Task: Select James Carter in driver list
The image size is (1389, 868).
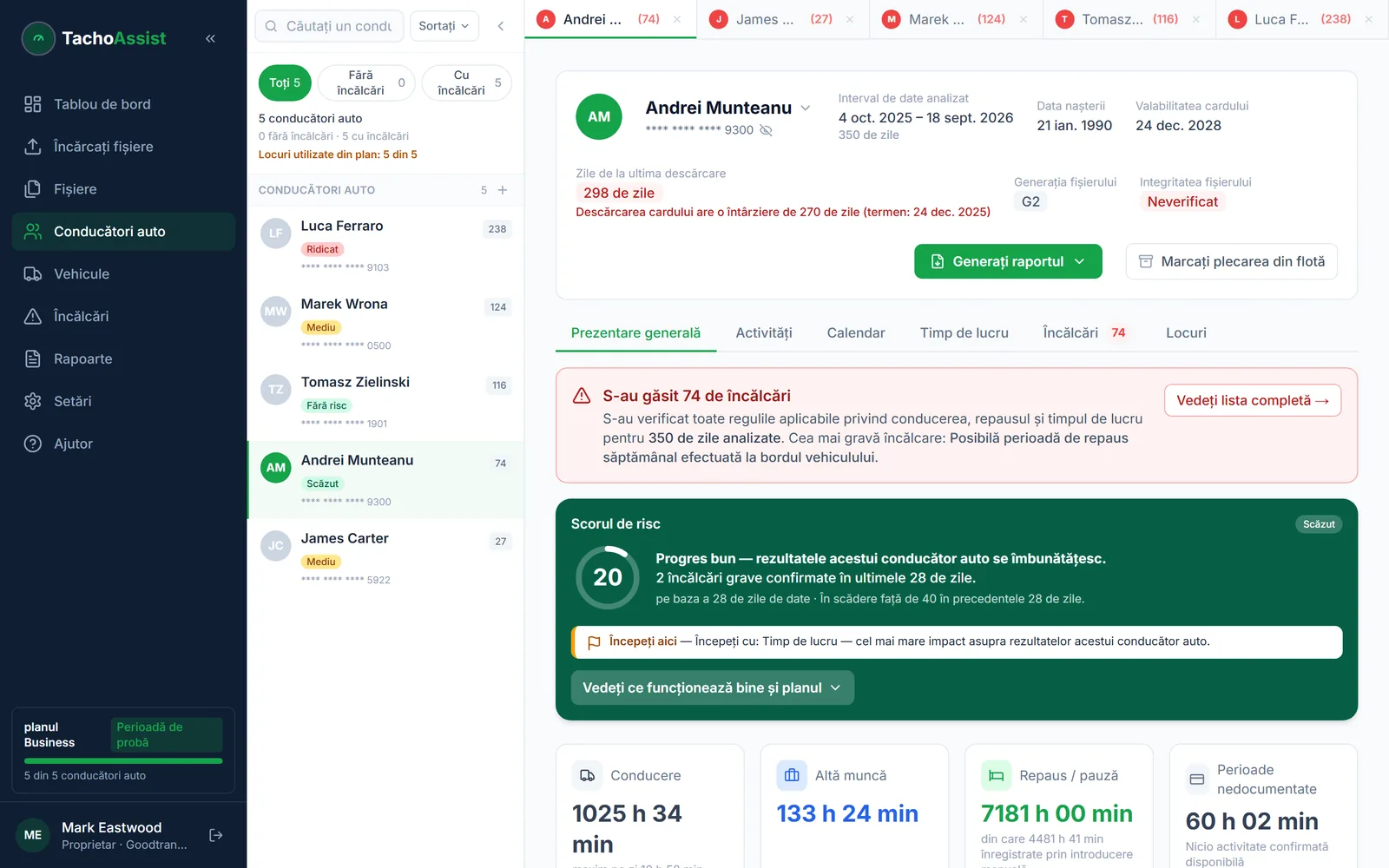Action: point(385,558)
